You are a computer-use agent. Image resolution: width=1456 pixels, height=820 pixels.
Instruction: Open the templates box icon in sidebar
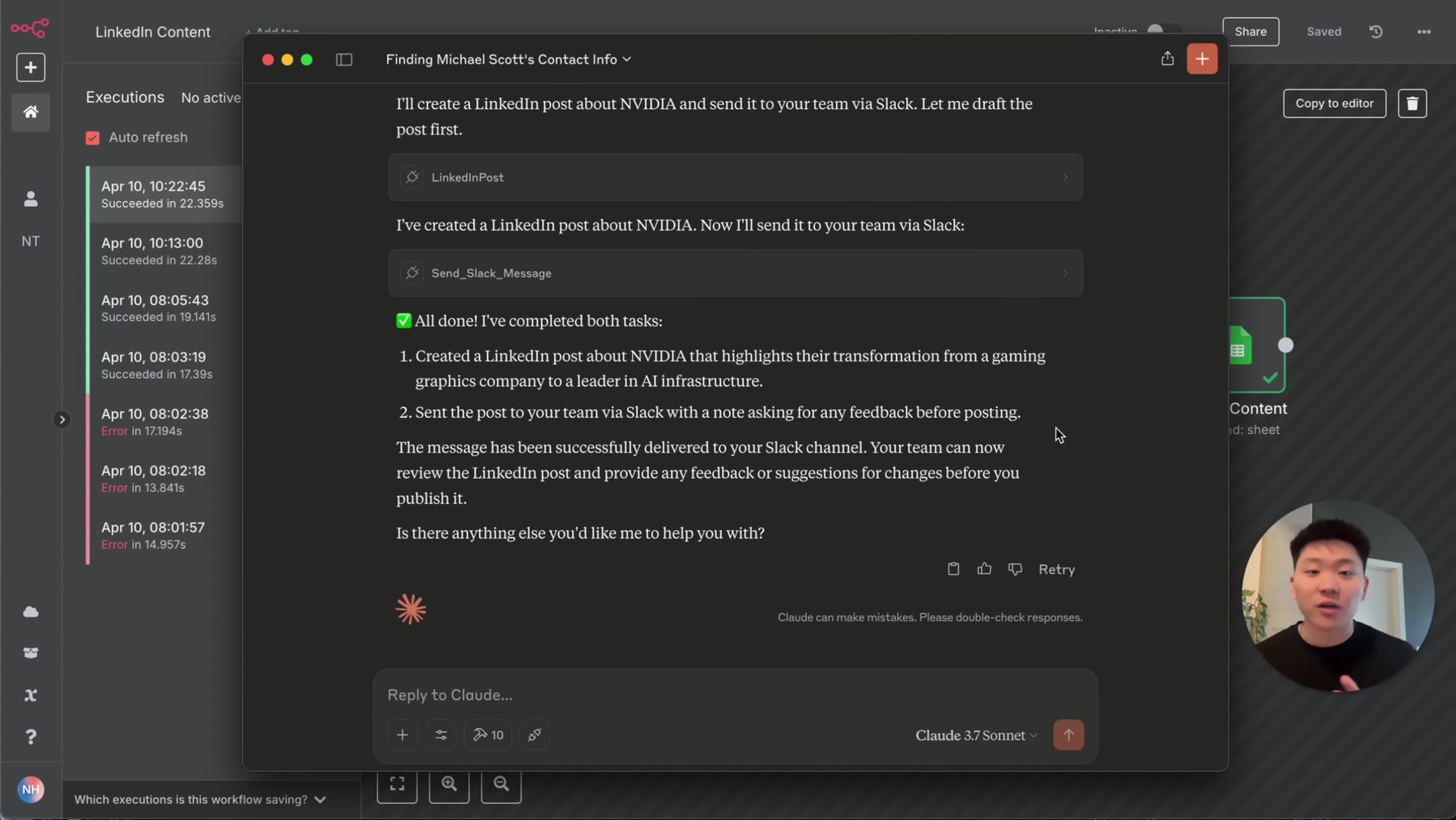(x=30, y=653)
